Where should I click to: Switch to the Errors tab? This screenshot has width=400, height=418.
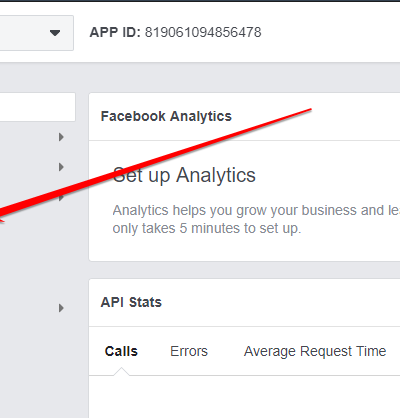[x=189, y=351]
